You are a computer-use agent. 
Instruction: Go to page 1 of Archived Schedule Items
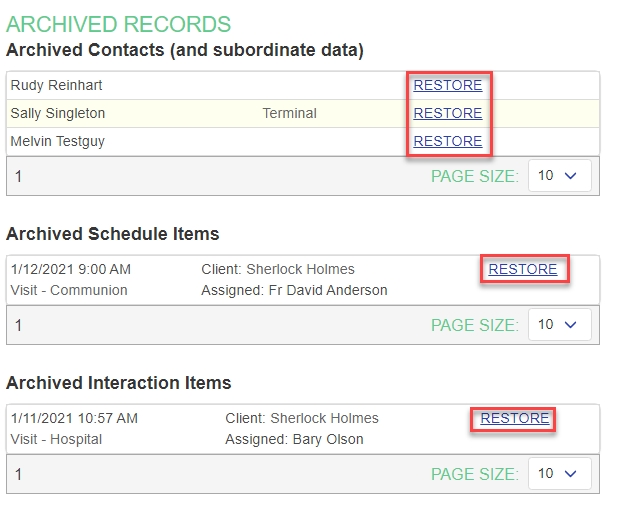pyautogui.click(x=18, y=325)
